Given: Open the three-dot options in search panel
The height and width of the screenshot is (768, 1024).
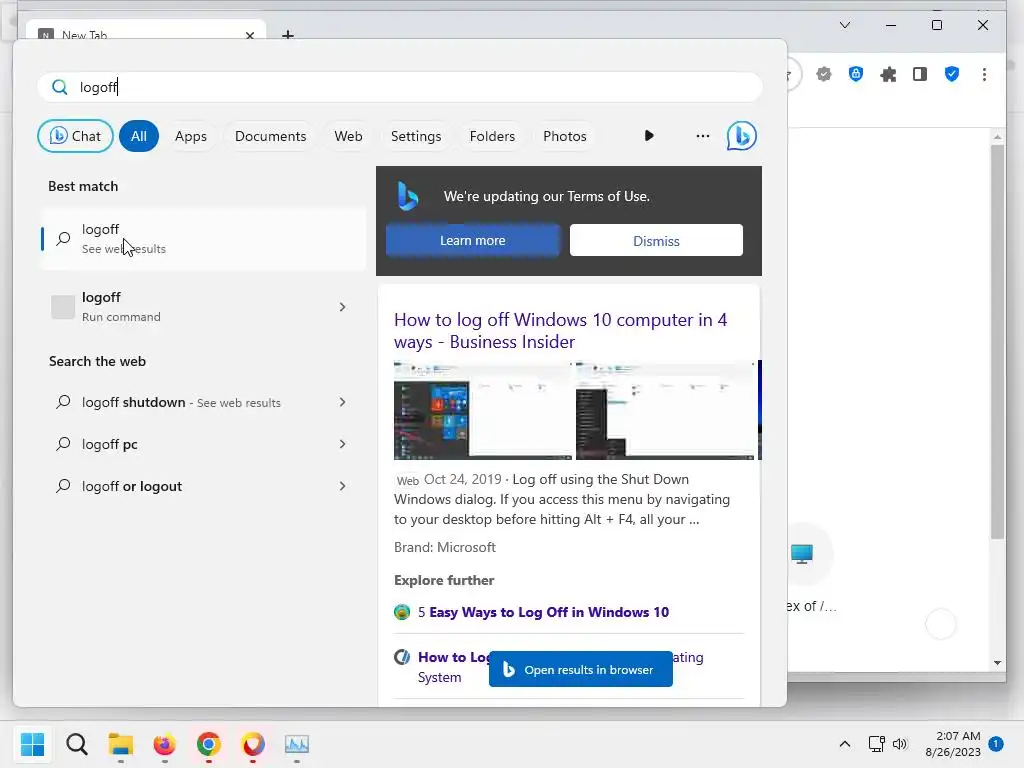Looking at the screenshot, I should click(x=703, y=136).
